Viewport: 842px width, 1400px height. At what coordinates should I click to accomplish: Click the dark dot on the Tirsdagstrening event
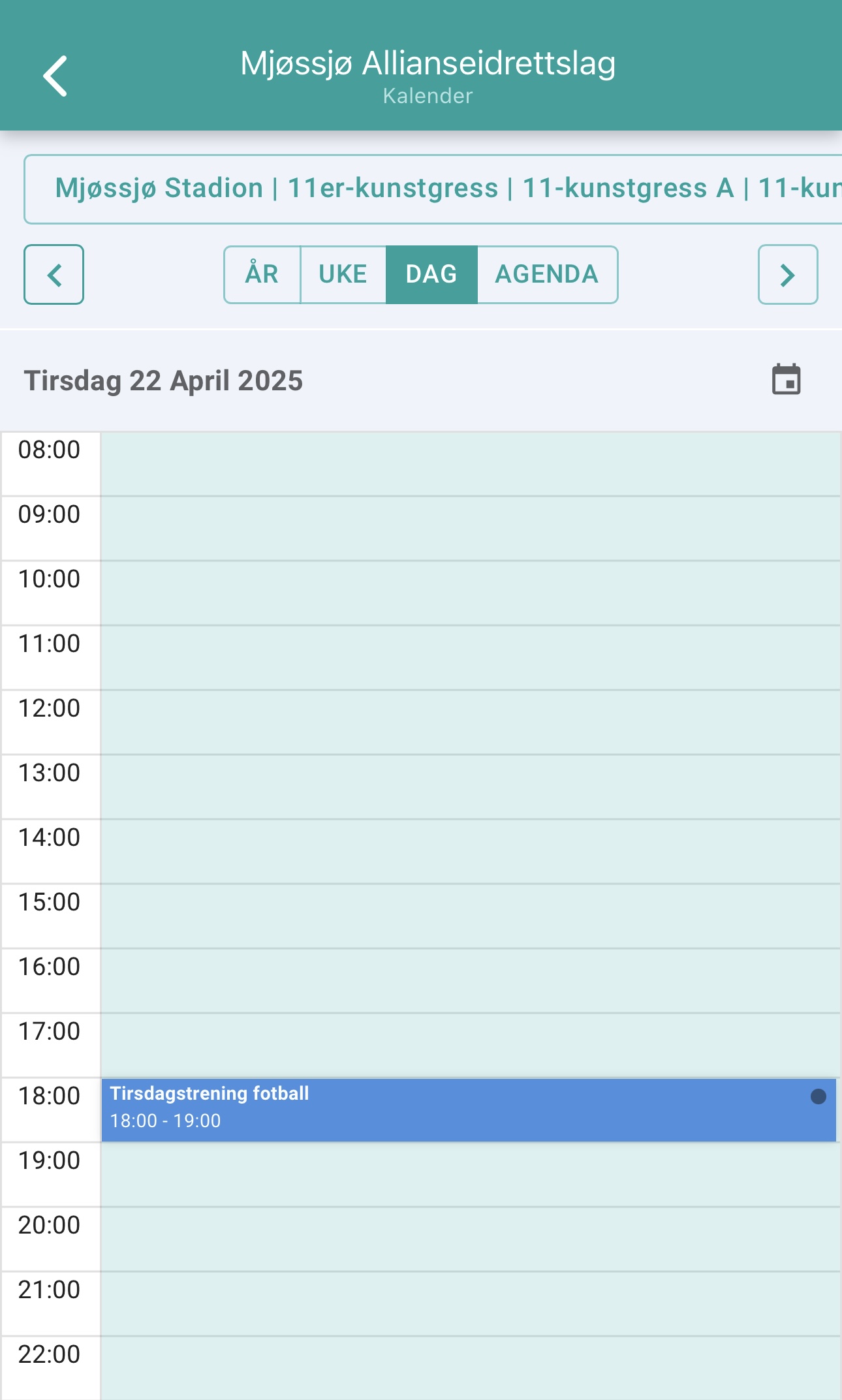click(x=818, y=1097)
